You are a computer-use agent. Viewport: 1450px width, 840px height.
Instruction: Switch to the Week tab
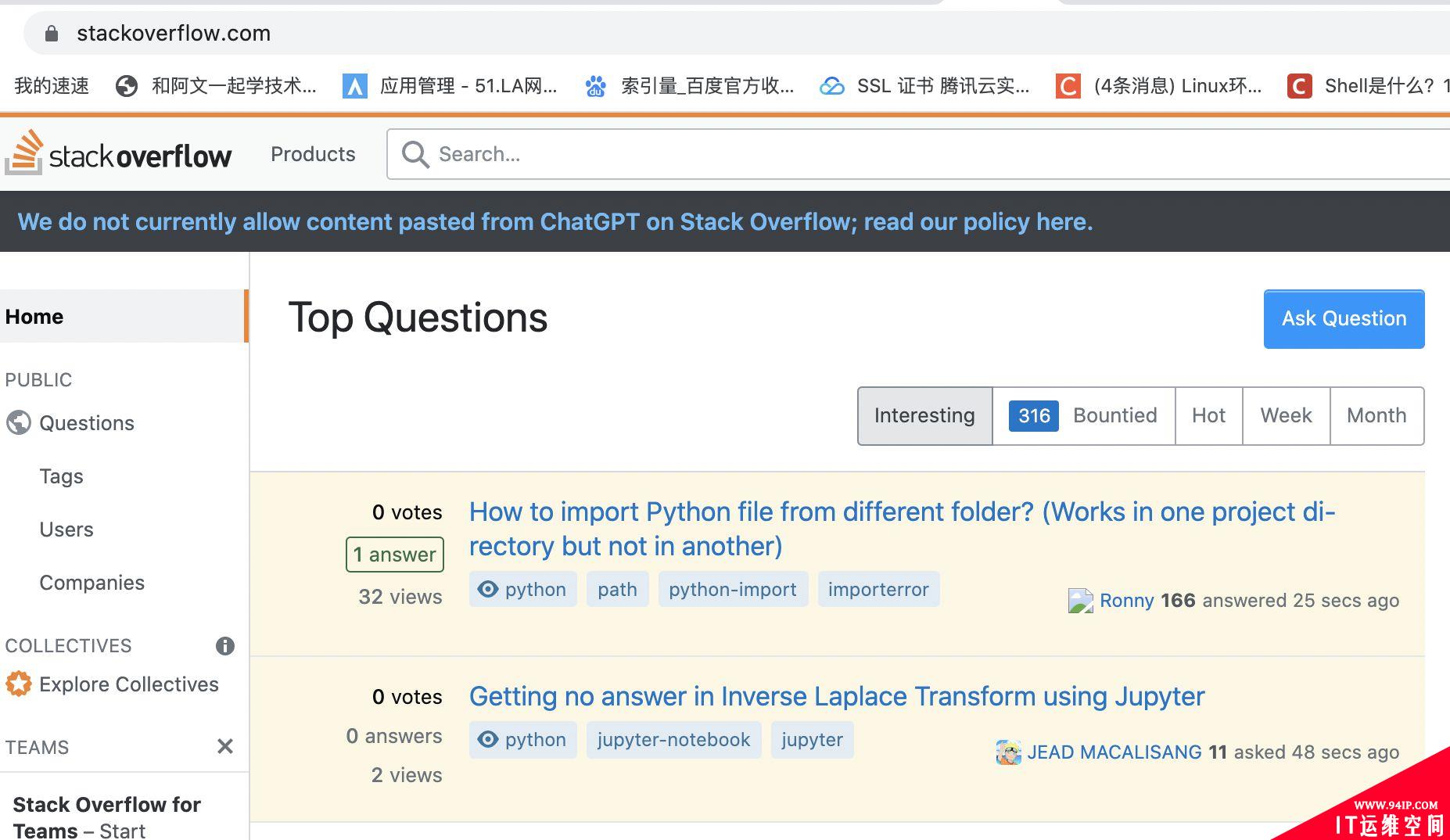pos(1286,416)
